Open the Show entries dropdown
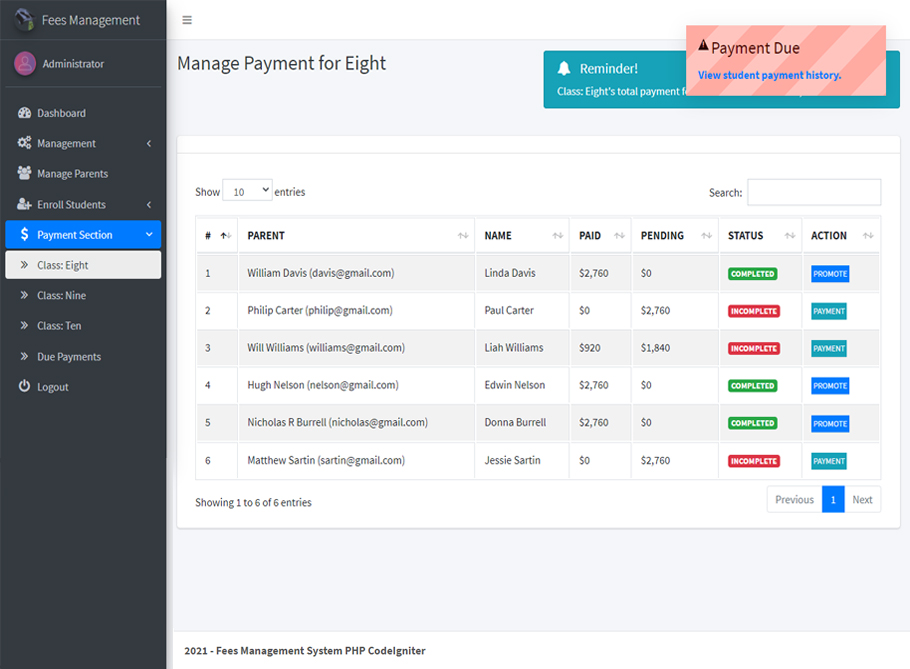The width and height of the screenshot is (910, 669). pyautogui.click(x=247, y=190)
